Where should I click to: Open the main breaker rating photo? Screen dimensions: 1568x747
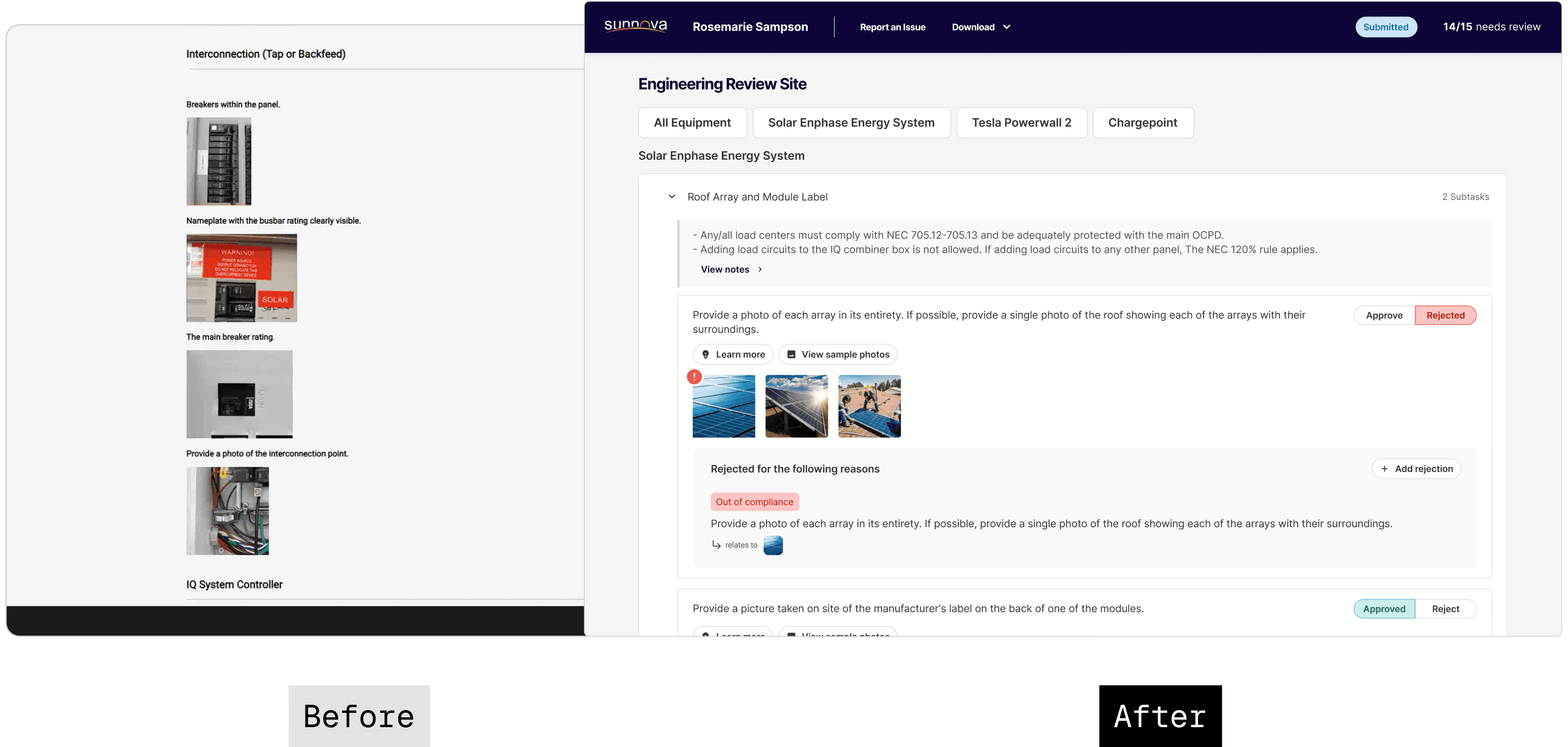(x=239, y=394)
